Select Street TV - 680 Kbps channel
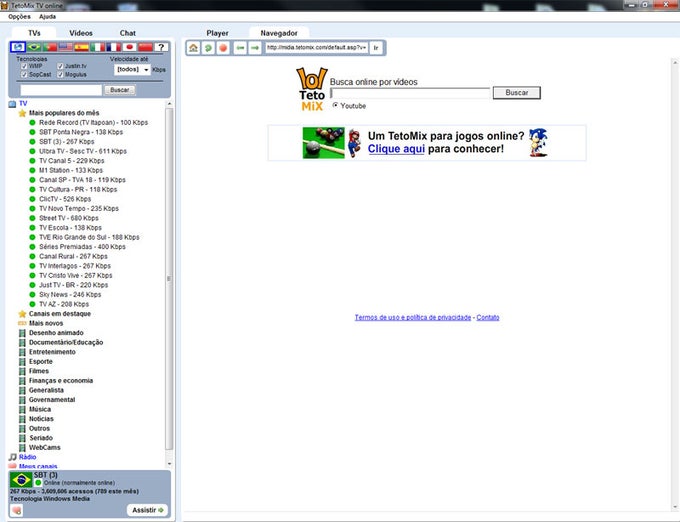The height and width of the screenshot is (522, 680). (69, 218)
